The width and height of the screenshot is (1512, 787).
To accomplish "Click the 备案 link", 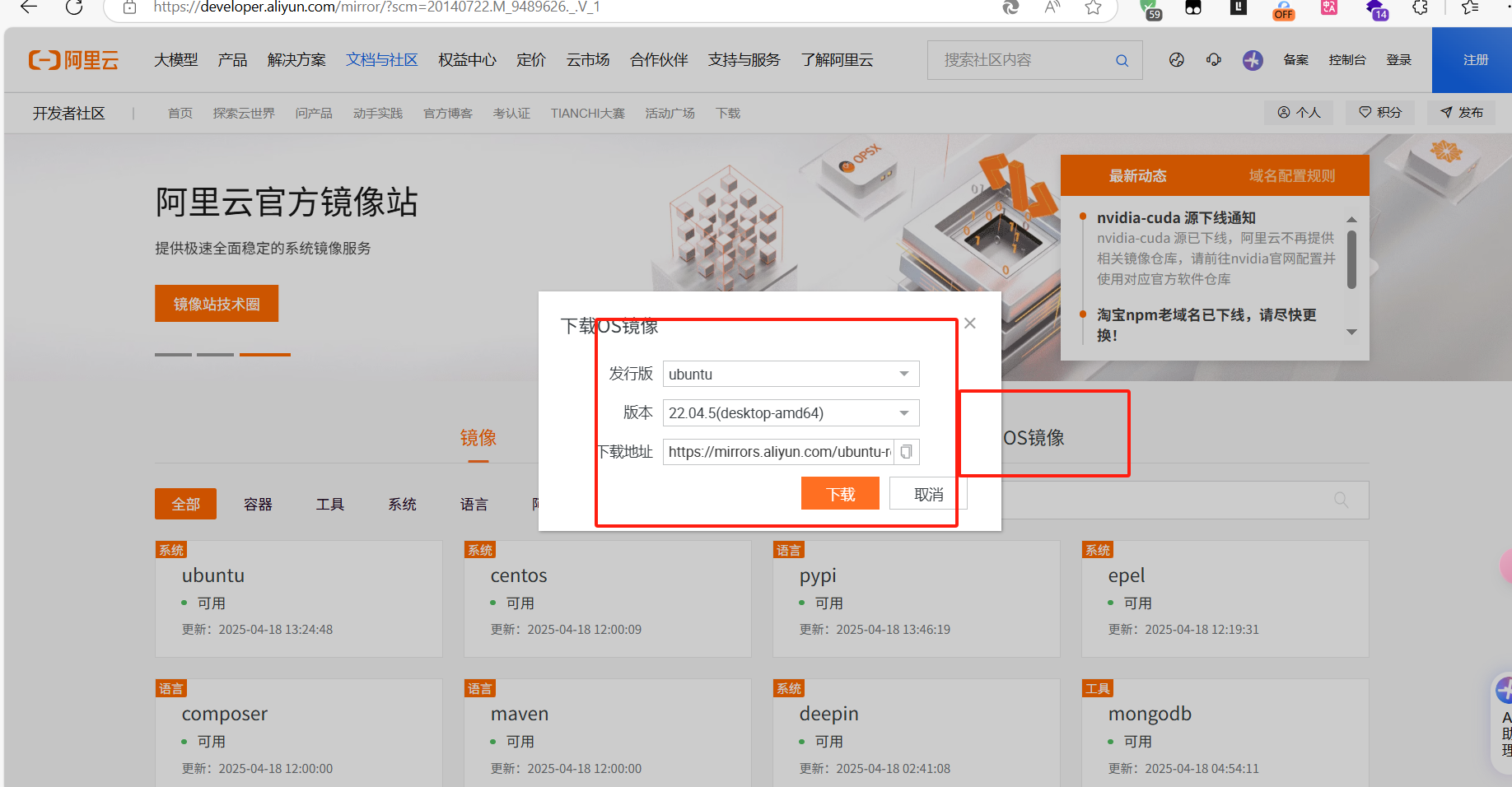I will click(x=1295, y=60).
